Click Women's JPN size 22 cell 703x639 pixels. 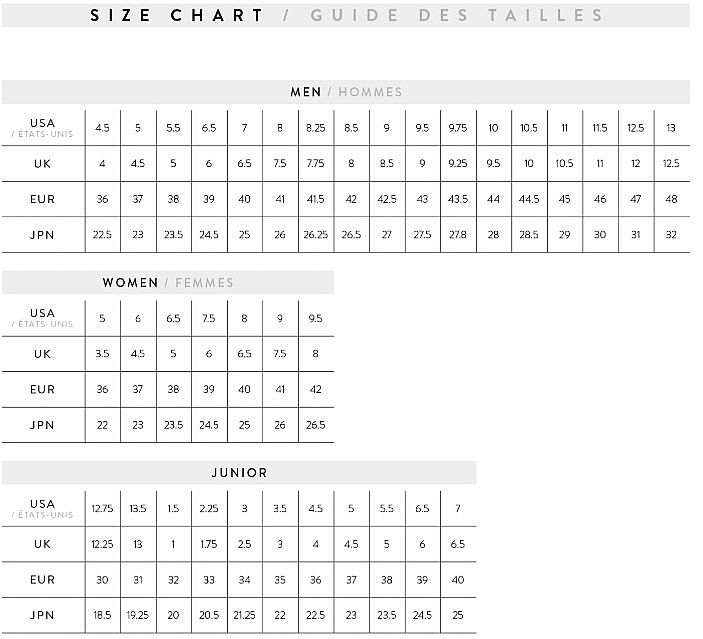(103, 425)
